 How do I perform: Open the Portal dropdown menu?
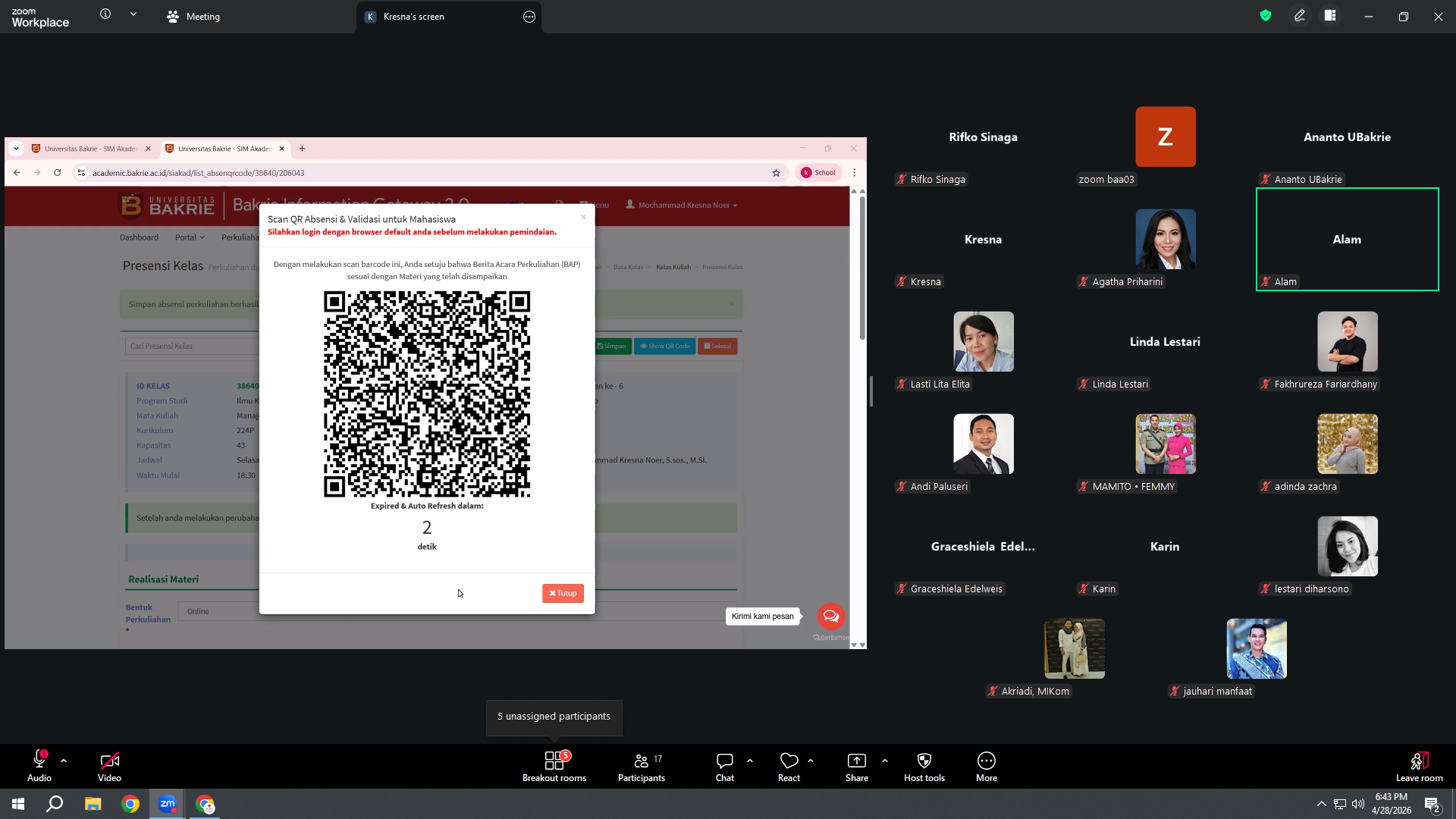pos(190,237)
